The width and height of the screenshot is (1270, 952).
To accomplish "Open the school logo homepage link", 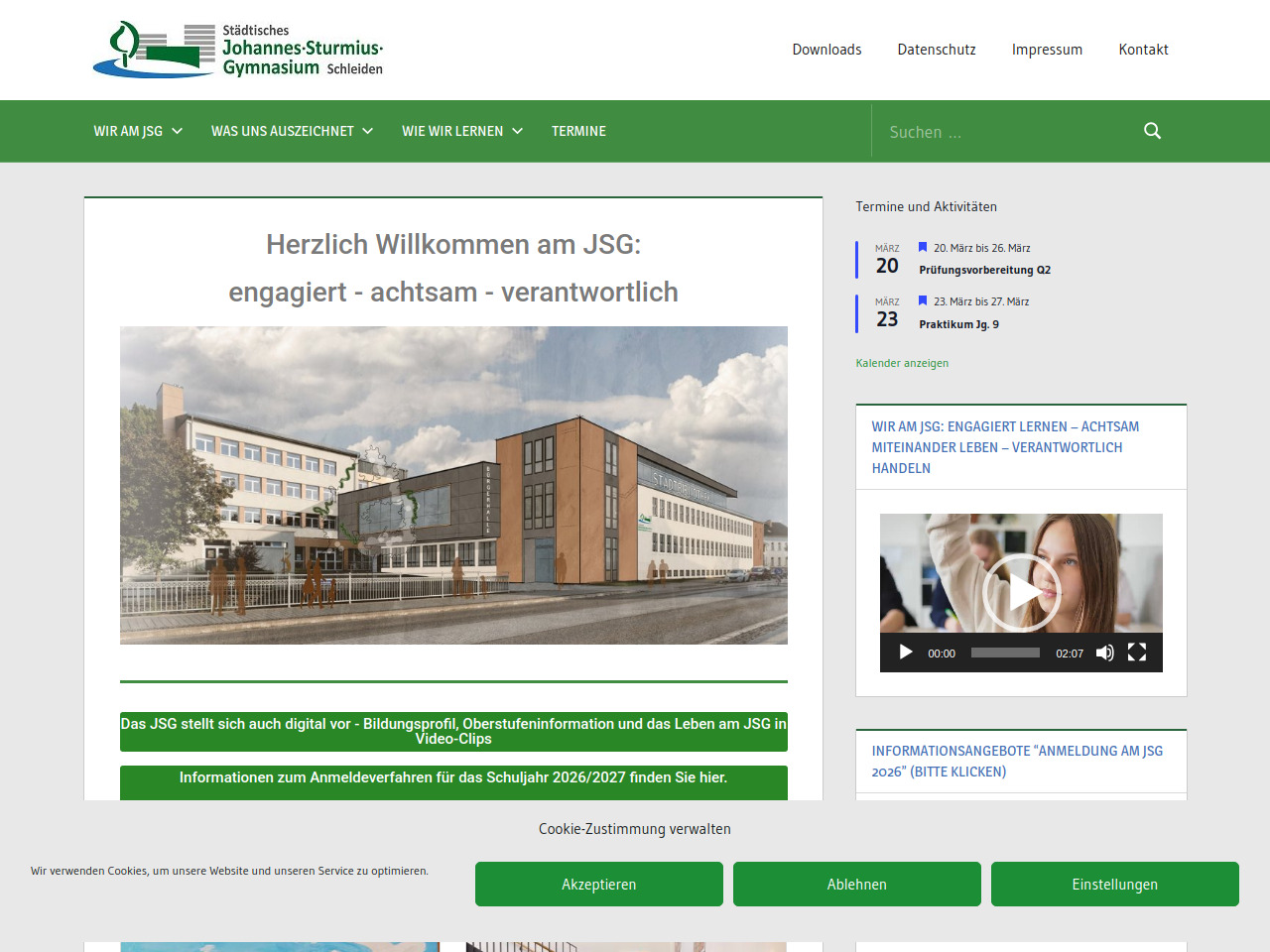I will 238,50.
